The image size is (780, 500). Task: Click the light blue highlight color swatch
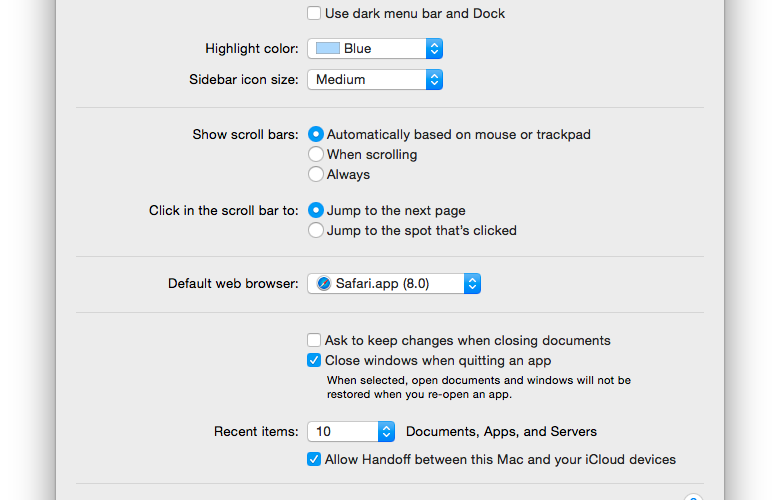point(328,48)
